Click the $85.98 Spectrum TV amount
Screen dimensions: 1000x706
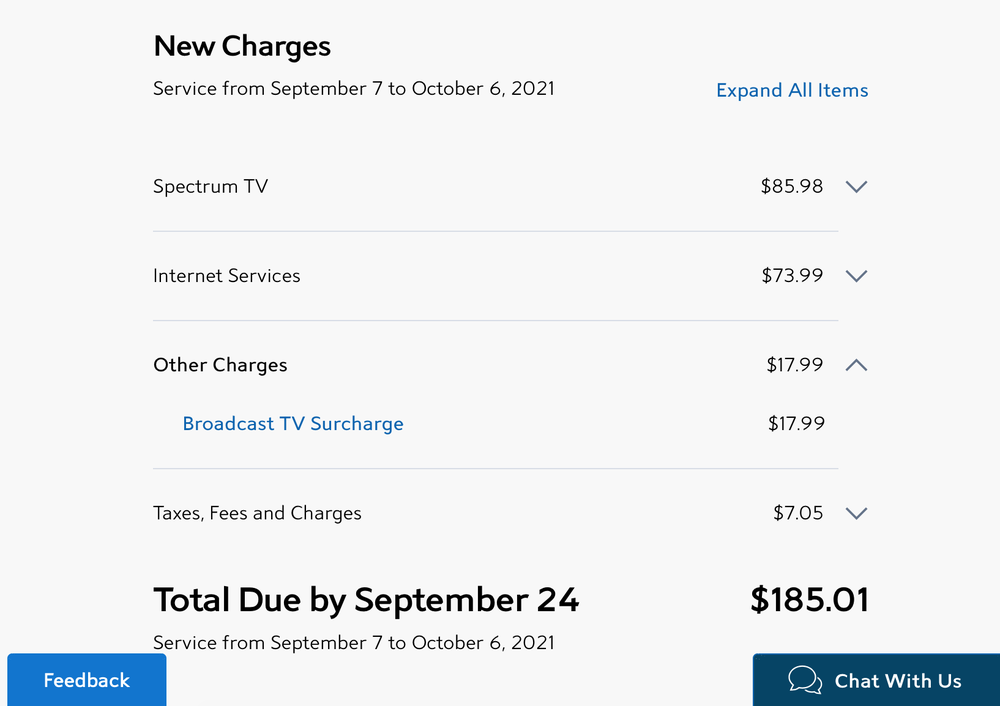791,186
